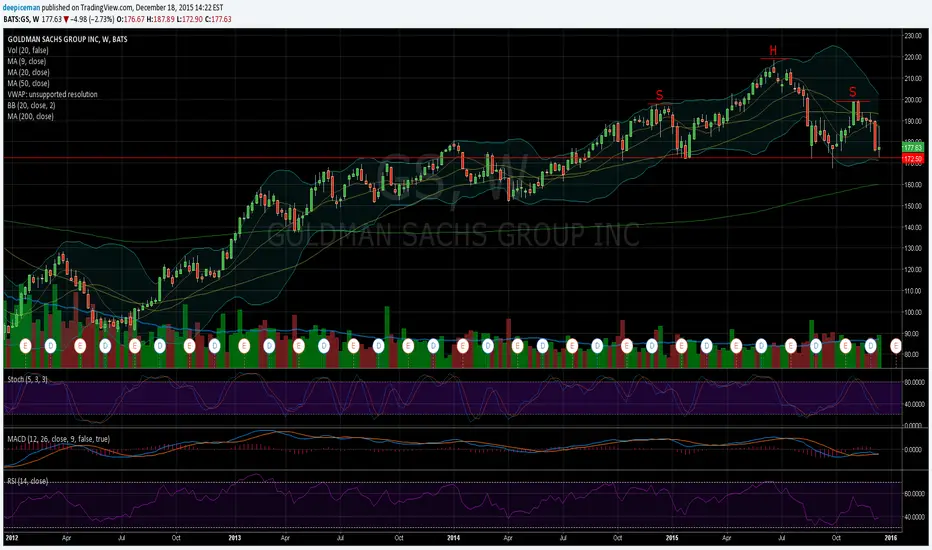Viewport: 932px width, 550px height.
Task: Click the 80.0000 Stoch axis label
Action: (914, 382)
